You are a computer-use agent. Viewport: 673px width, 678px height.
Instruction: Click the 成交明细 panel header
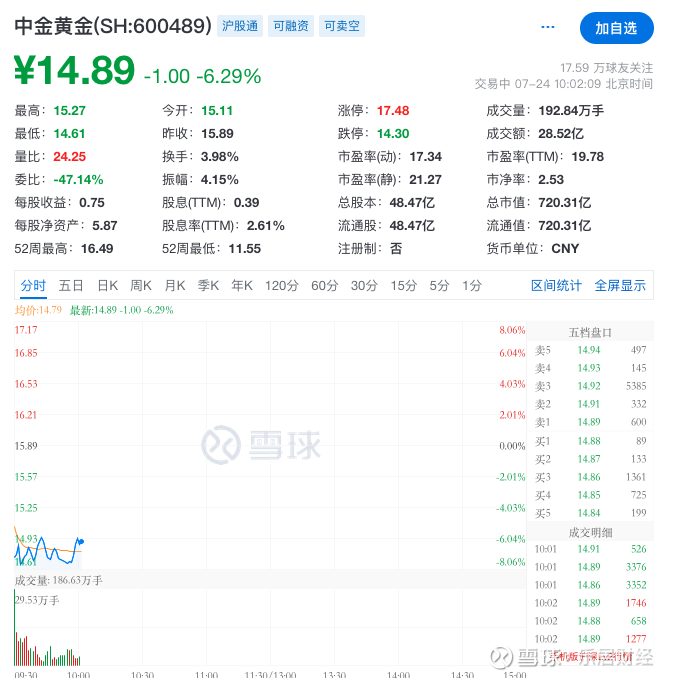(590, 532)
